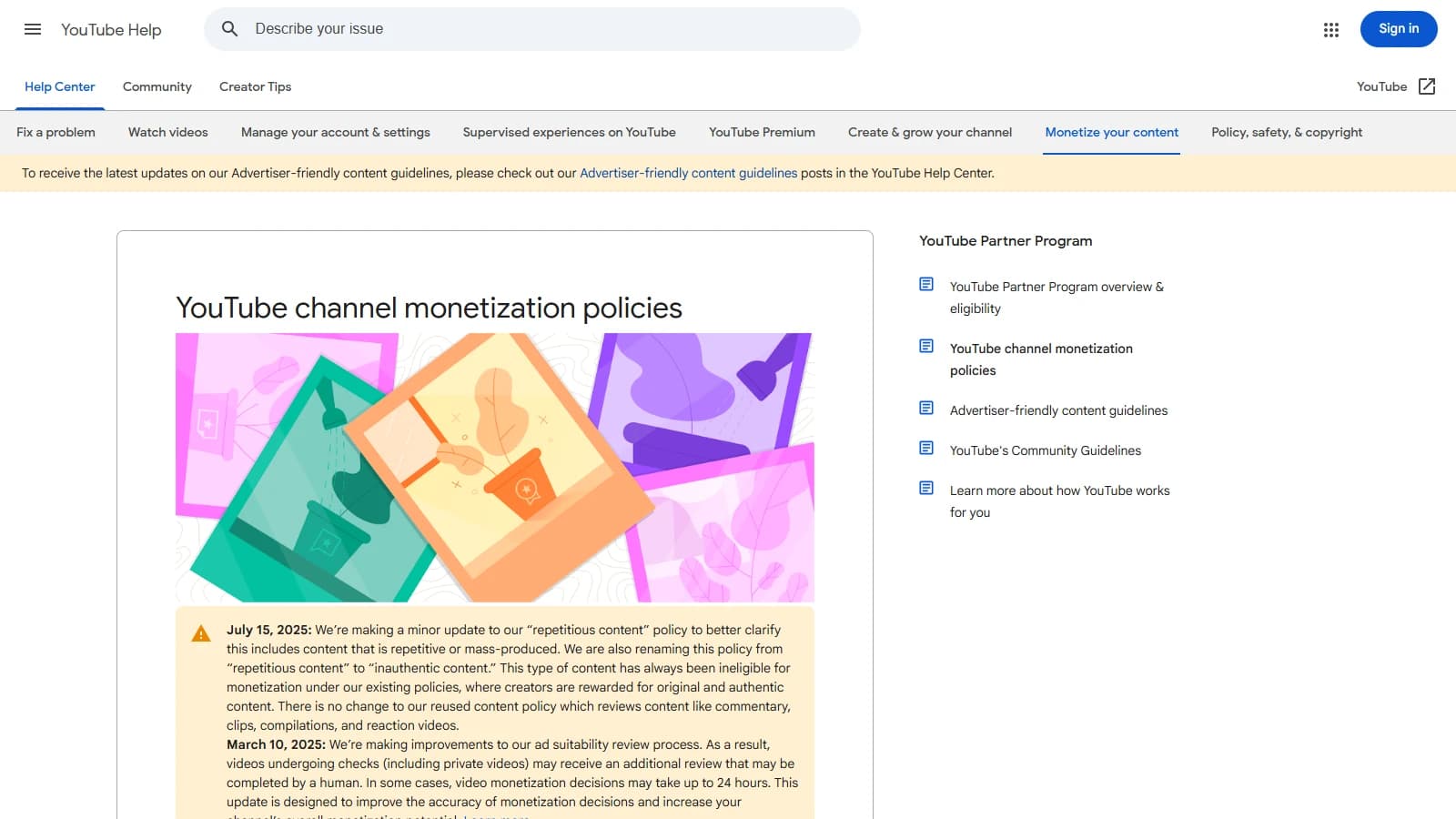
Task: Click the YouTube channel monetization policies heading
Action: (x=429, y=308)
